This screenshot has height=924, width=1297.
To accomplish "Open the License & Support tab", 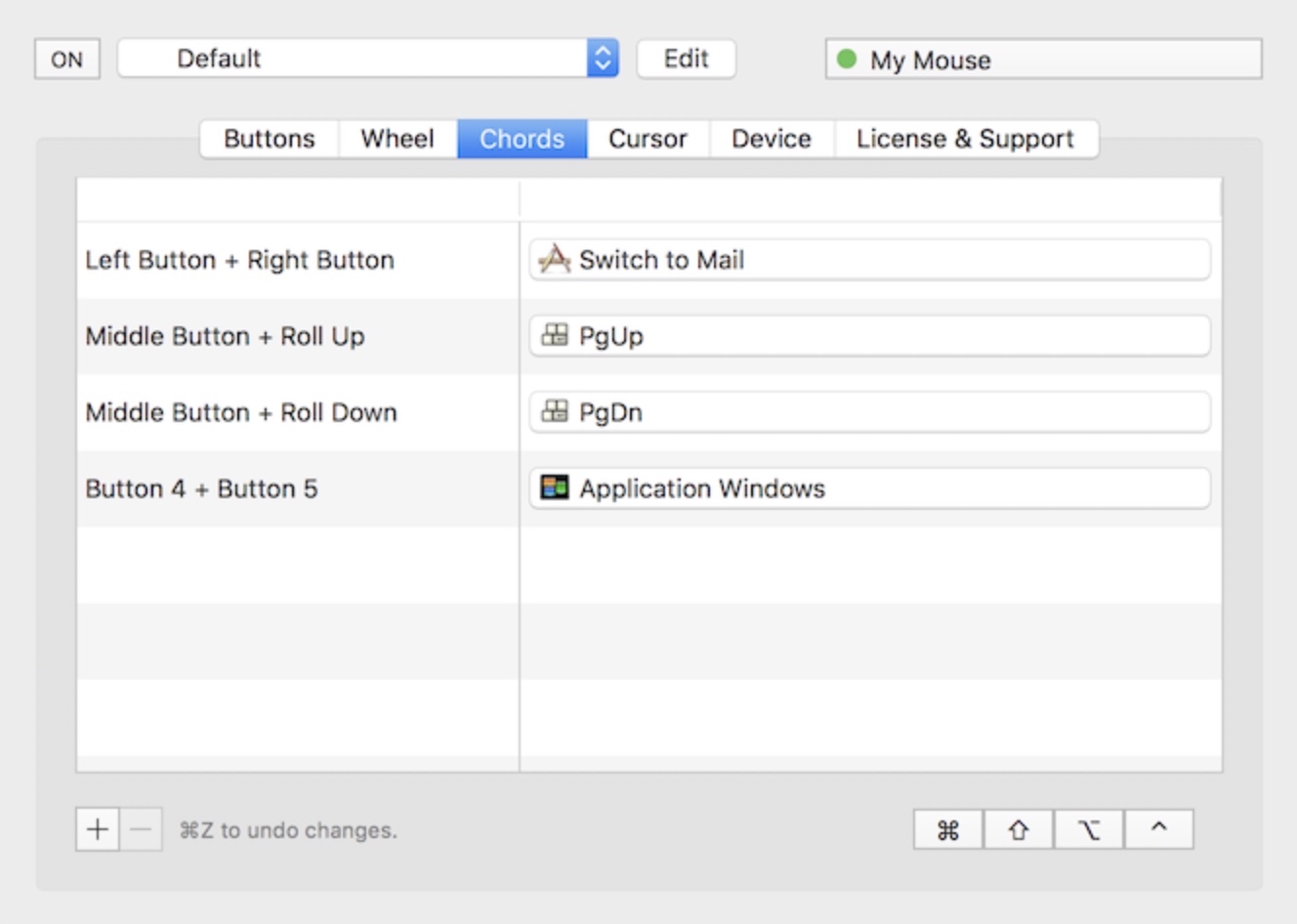I will pyautogui.click(x=965, y=139).
